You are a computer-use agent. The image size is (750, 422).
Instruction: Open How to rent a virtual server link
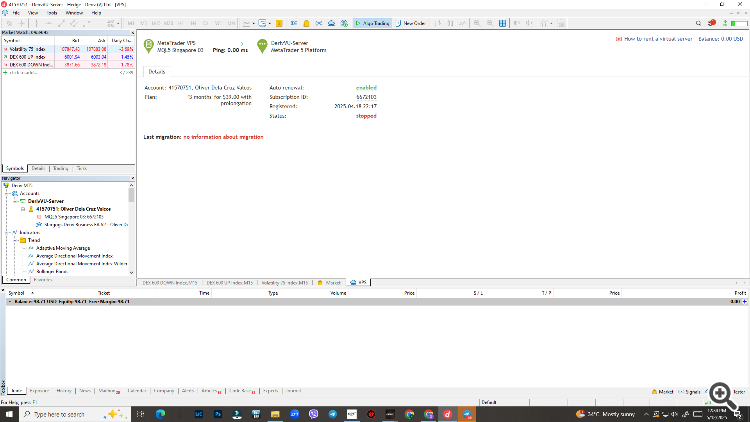point(658,39)
